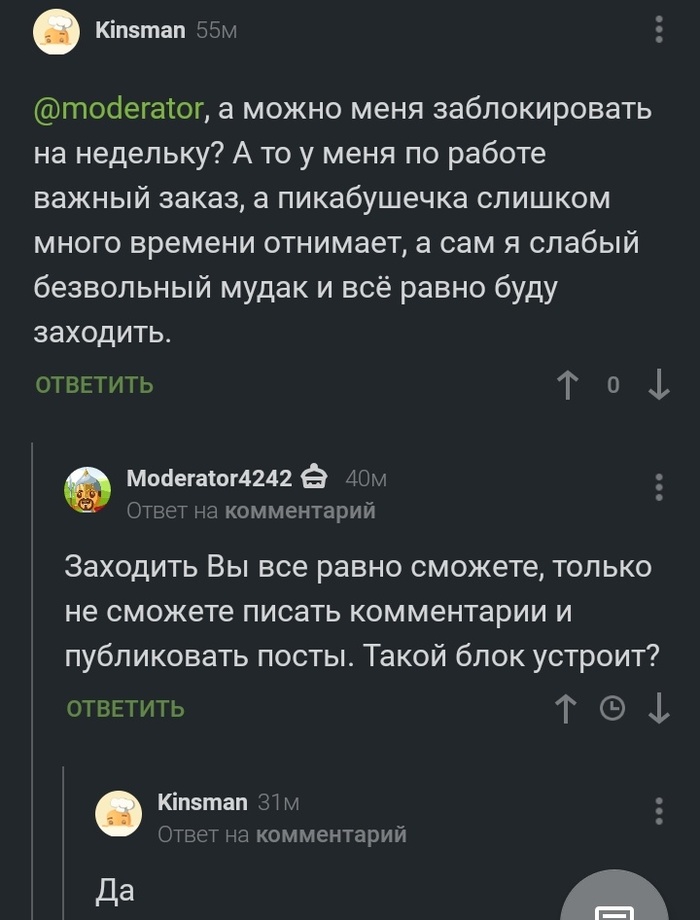Follow the 'комментарий' link under Moderator4242

300,511
